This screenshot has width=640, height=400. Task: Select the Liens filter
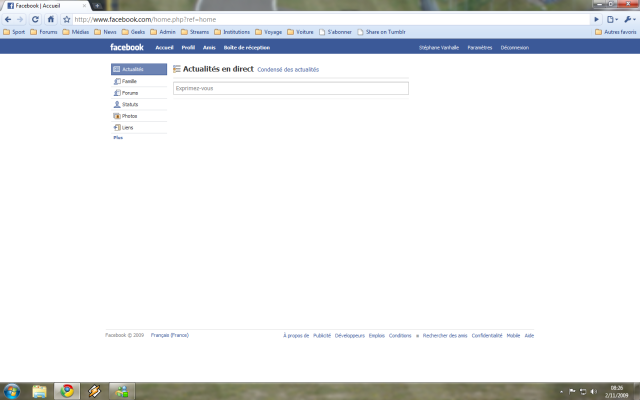click(139, 128)
